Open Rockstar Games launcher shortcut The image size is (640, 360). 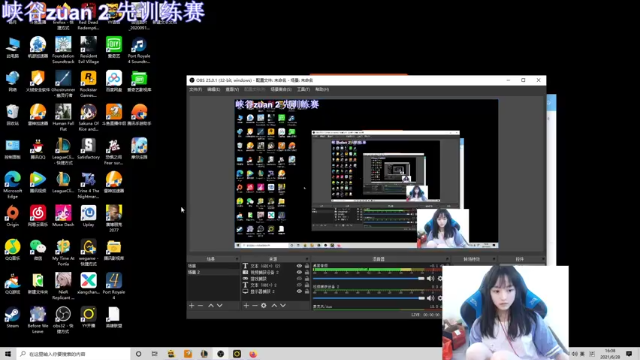coord(88,84)
